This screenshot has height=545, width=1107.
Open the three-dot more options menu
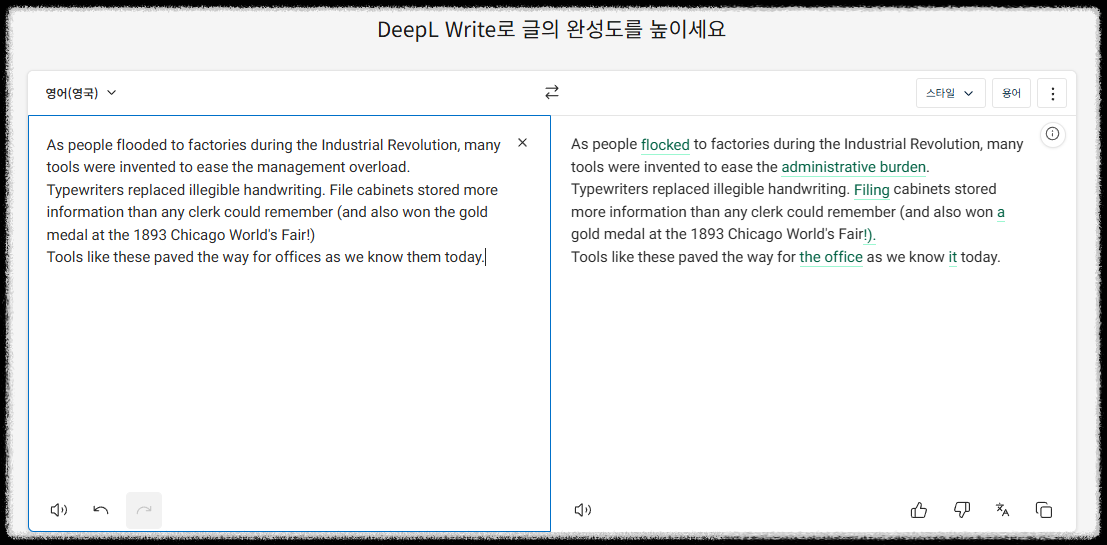click(1053, 93)
